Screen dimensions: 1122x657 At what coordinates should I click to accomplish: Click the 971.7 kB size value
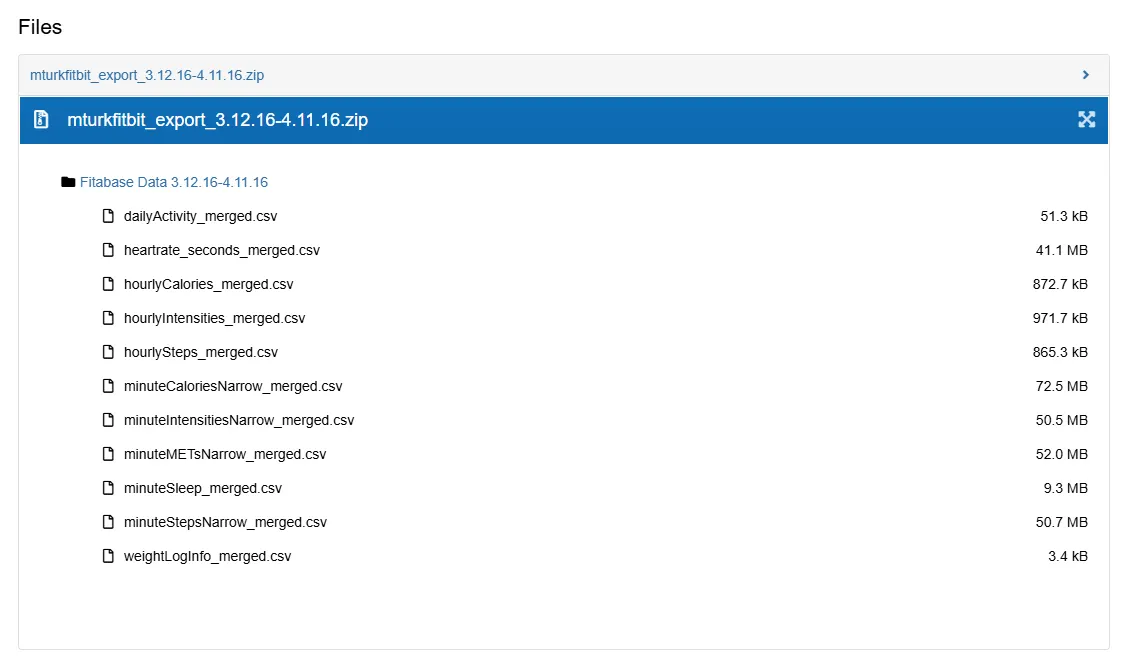(x=1060, y=318)
